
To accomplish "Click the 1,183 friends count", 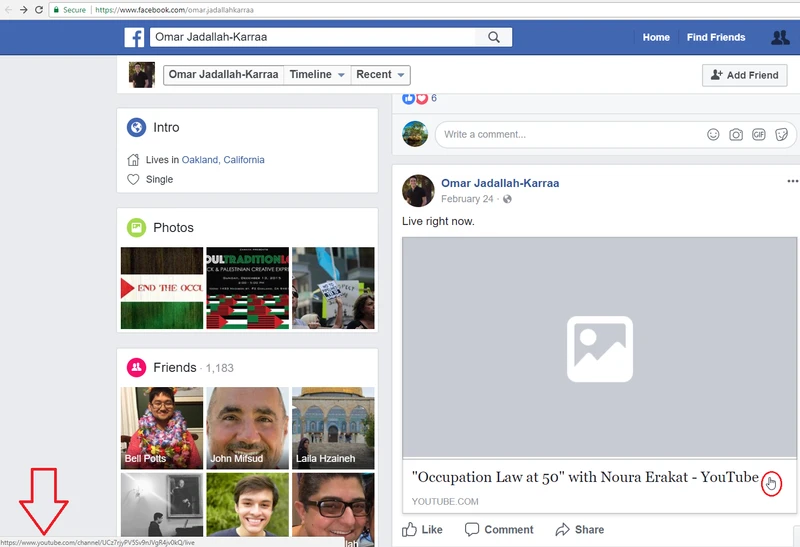I will [219, 368].
